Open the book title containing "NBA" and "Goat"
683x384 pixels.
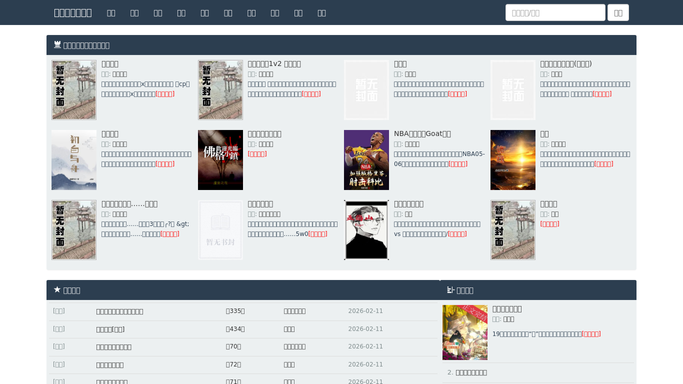(423, 134)
